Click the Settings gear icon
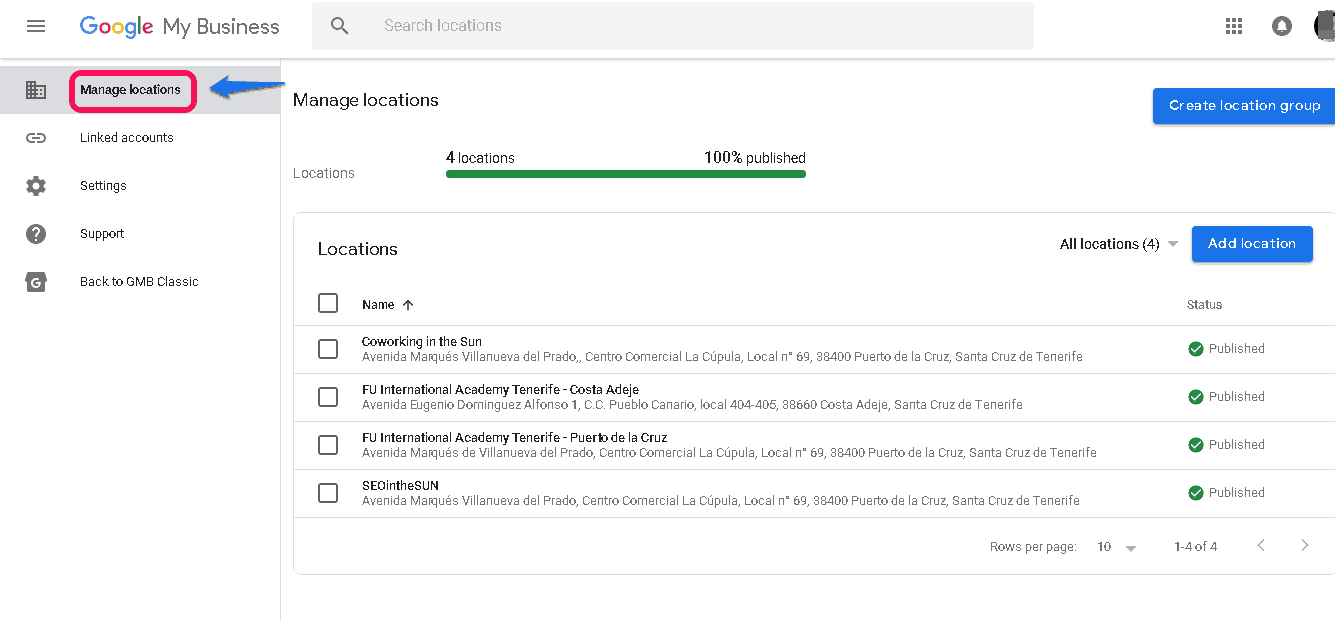1335x621 pixels. click(36, 186)
